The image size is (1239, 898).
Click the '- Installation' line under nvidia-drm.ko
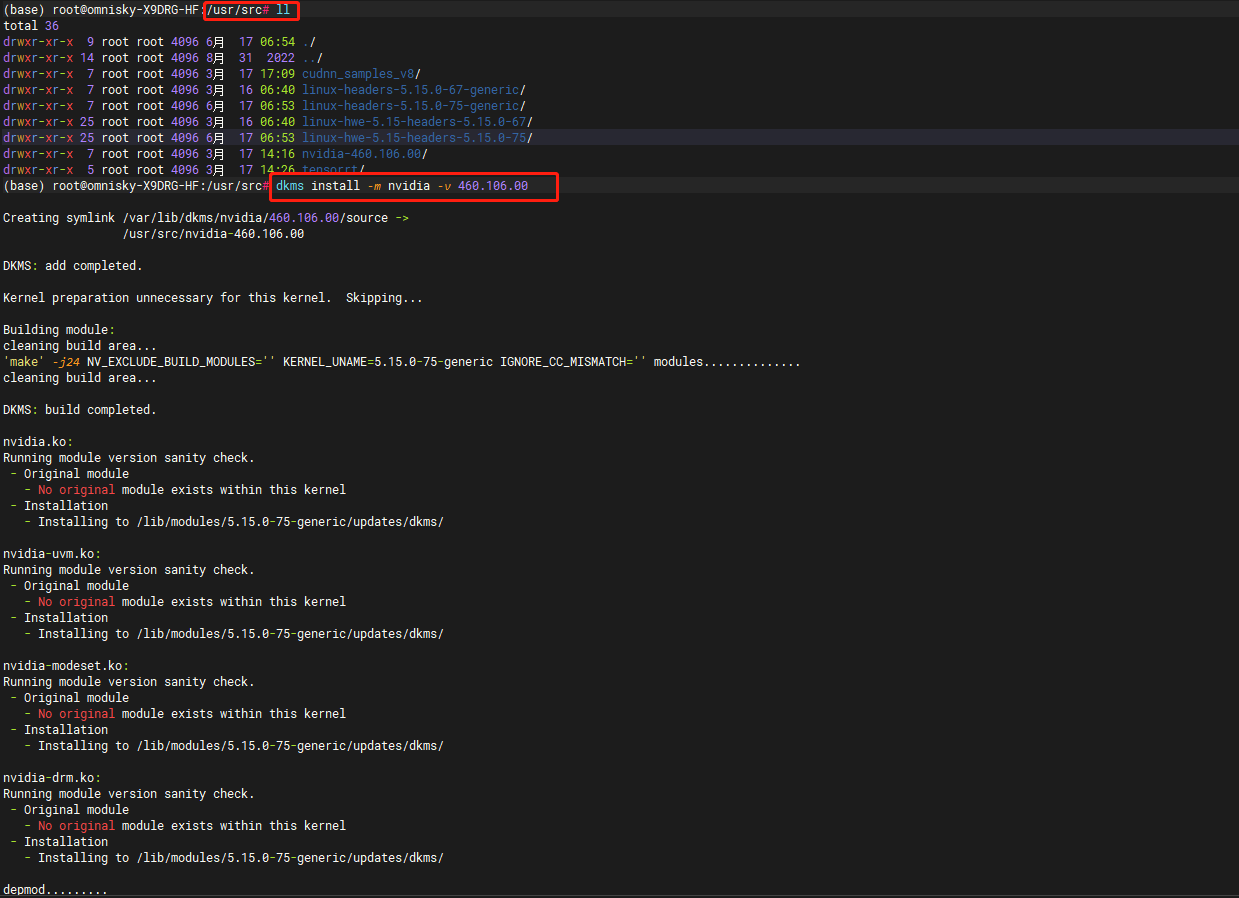pos(59,842)
